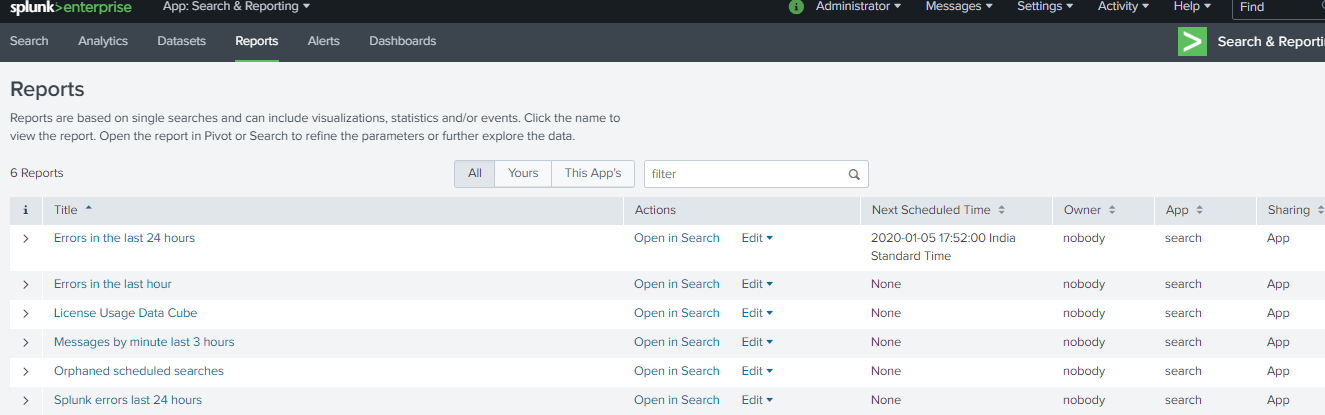Click the reports filter text field

[x=745, y=174]
